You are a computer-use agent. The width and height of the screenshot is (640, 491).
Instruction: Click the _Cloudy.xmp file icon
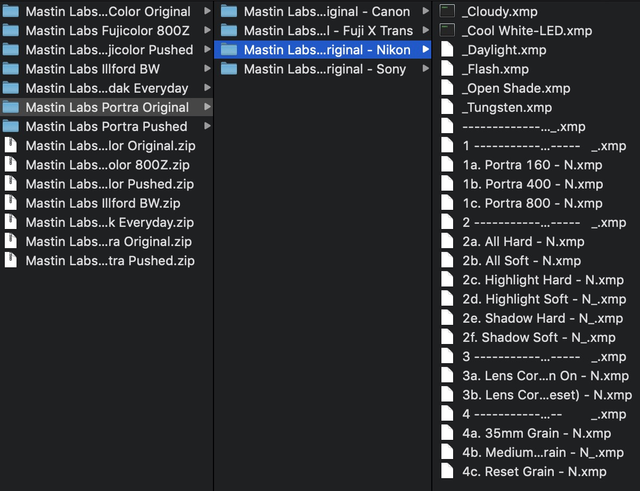pyautogui.click(x=448, y=12)
